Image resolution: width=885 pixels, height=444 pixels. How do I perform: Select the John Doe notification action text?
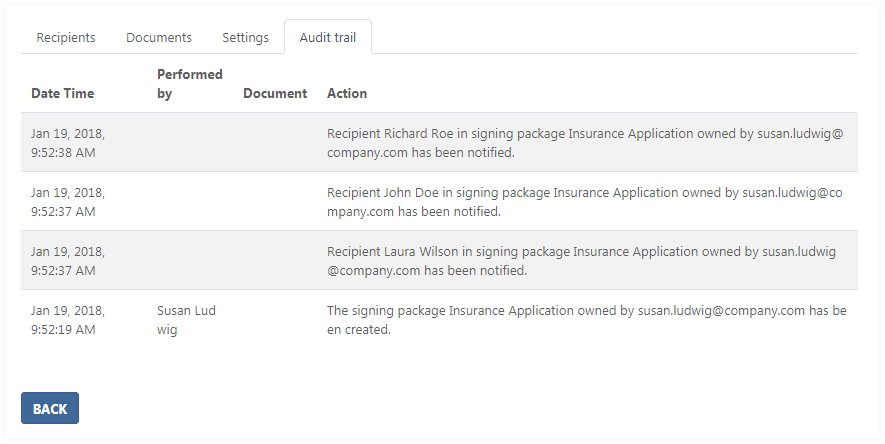click(x=585, y=202)
